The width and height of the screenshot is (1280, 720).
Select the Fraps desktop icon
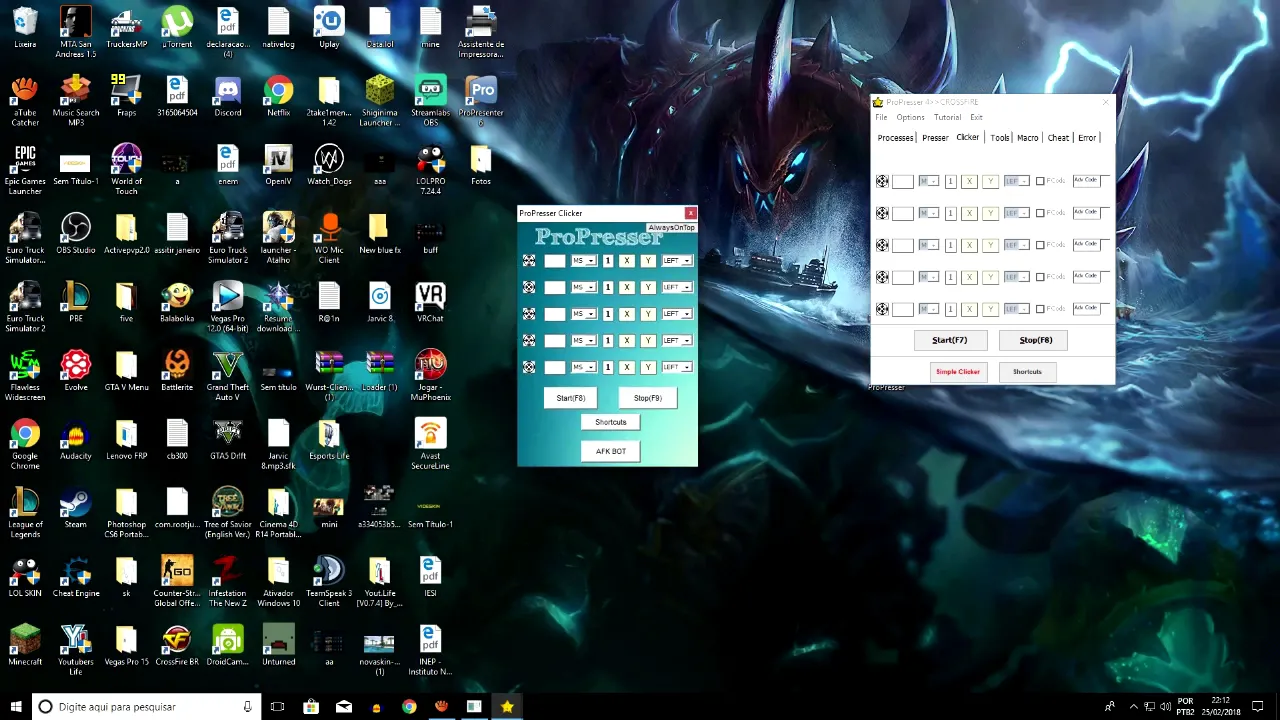(126, 97)
